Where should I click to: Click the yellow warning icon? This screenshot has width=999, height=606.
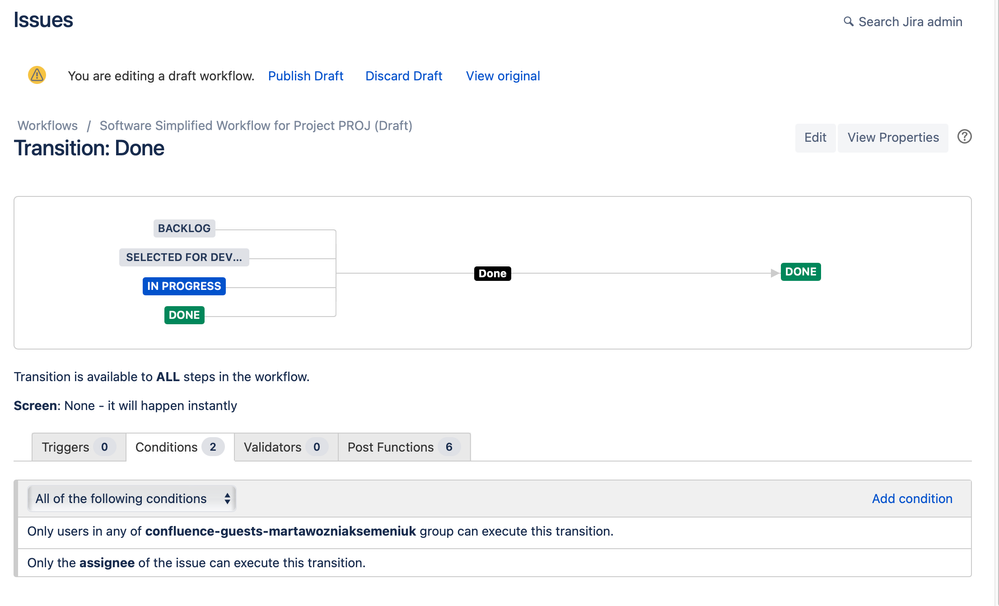(37, 75)
